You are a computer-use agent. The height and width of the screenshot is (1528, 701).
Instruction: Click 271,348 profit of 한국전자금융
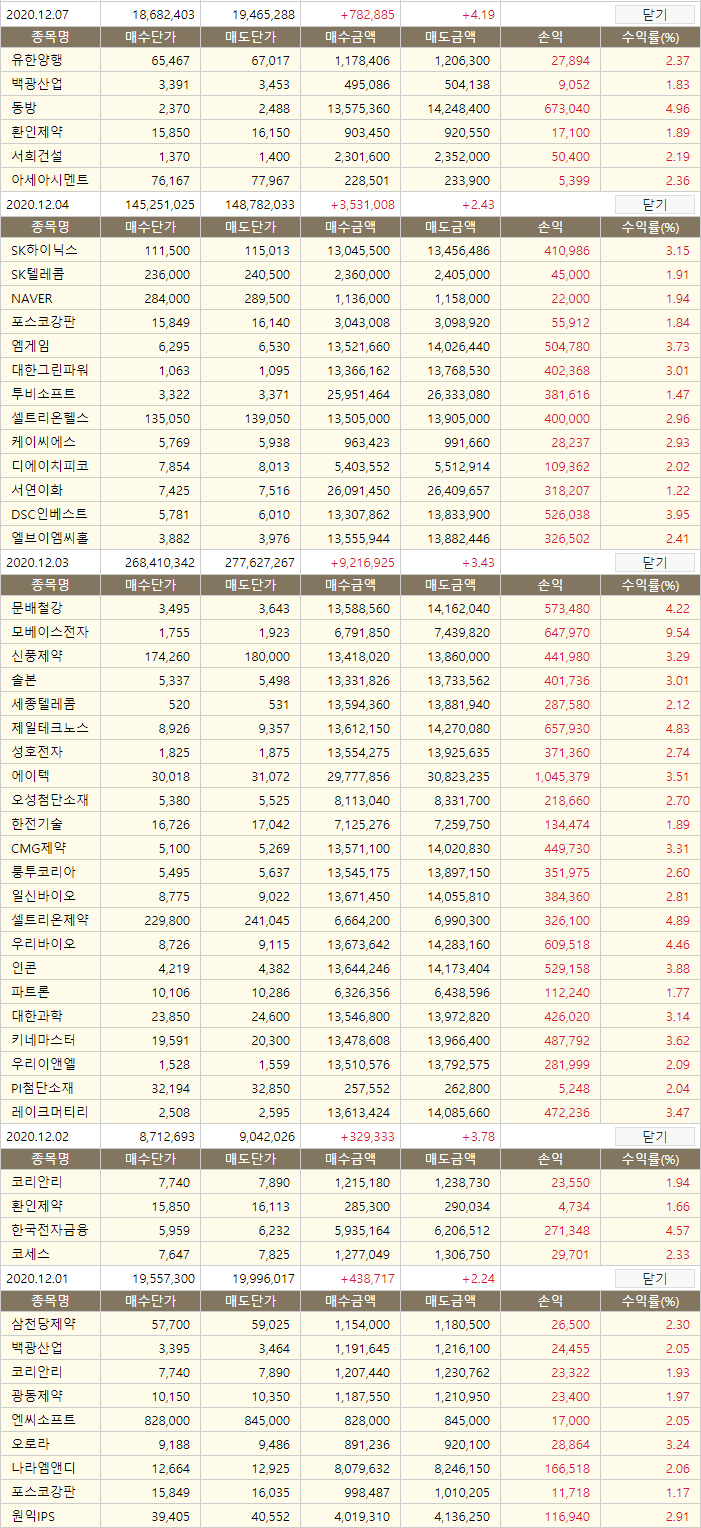click(568, 1231)
